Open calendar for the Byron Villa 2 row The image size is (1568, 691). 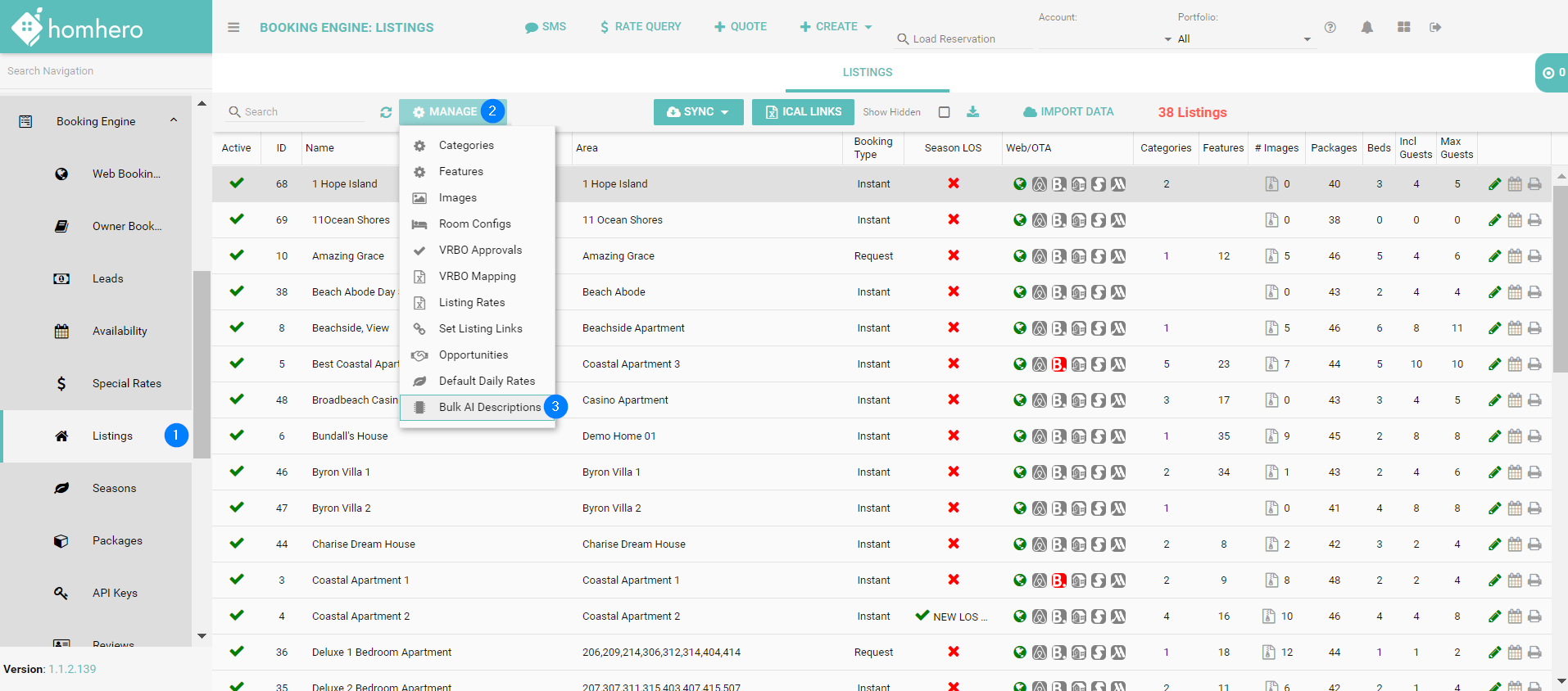[1515, 508]
